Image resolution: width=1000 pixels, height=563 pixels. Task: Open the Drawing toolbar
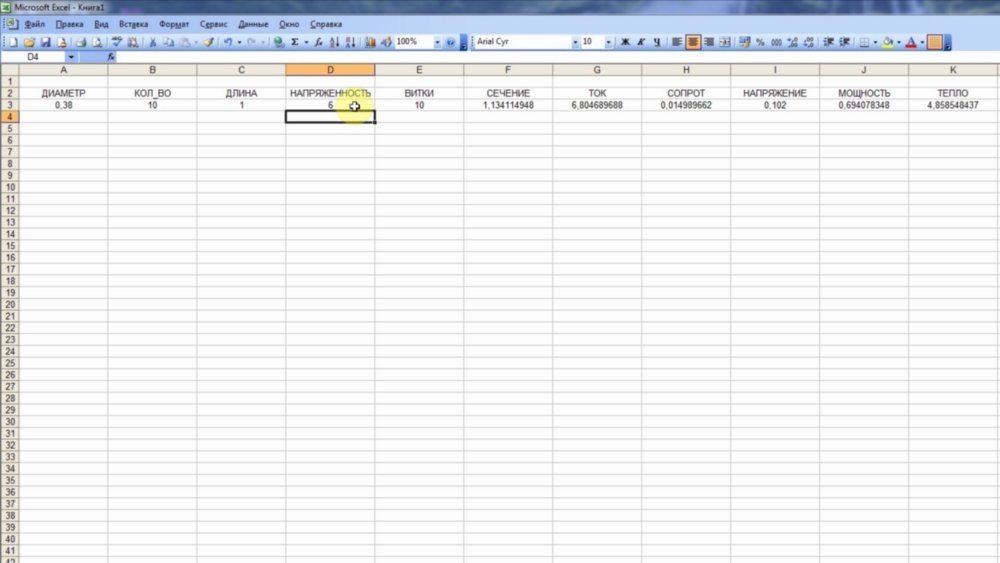pyautogui.click(x=386, y=42)
